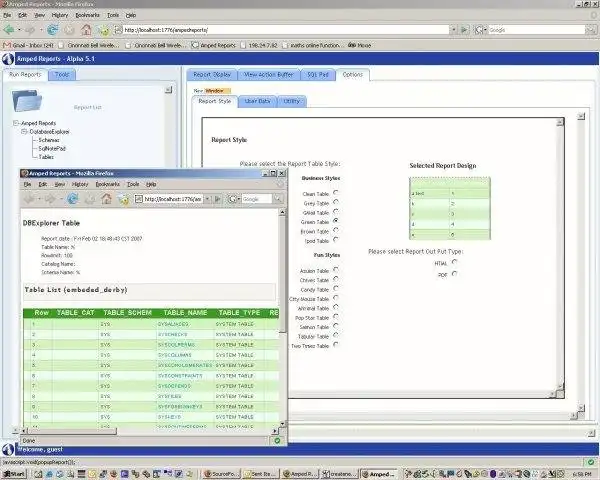Image resolution: width=600 pixels, height=480 pixels.
Task: Switch to View Action Buffer tab
Action: click(269, 75)
